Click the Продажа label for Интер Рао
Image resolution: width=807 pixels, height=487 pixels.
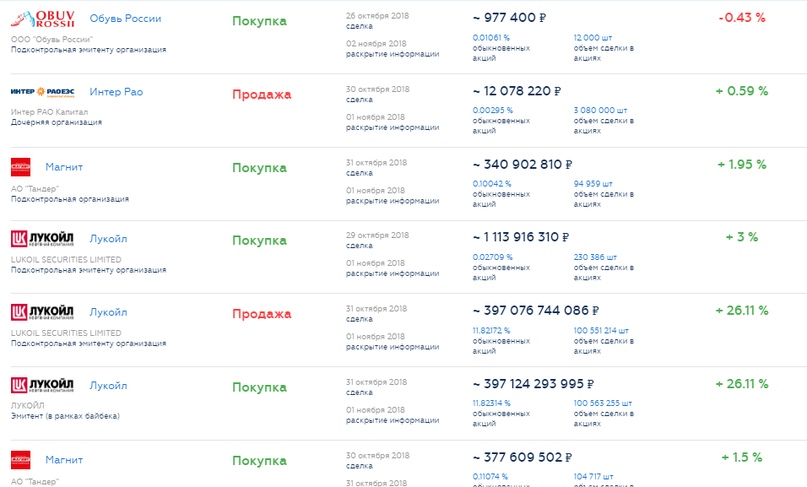261,95
